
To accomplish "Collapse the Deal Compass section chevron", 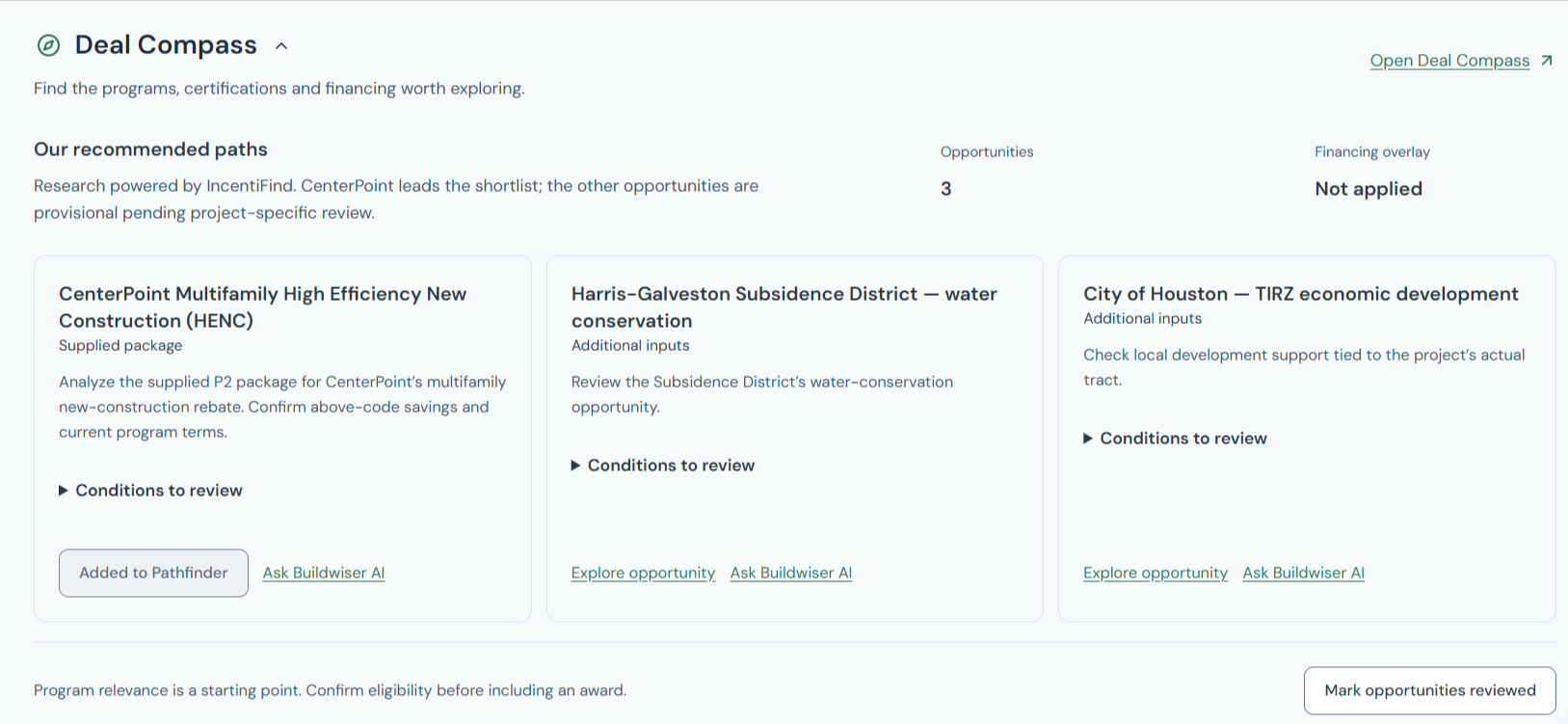I will click(281, 45).
